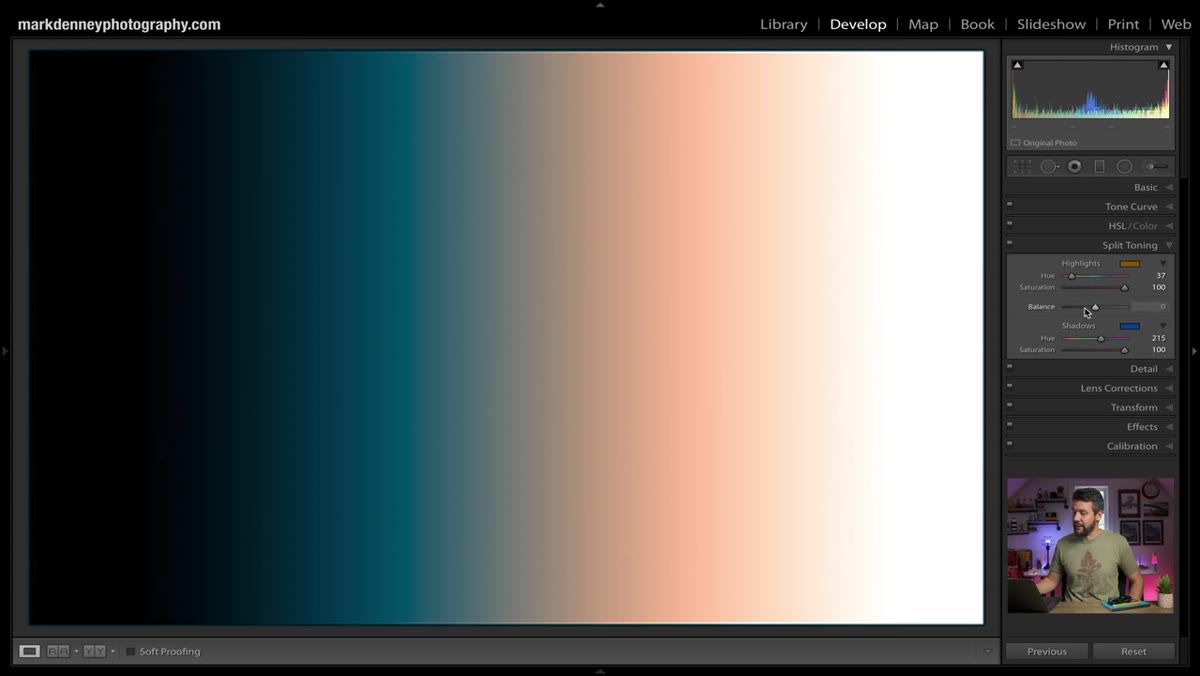Click the Highlights Saturation slider handle
The width and height of the screenshot is (1200, 676).
click(x=1124, y=288)
